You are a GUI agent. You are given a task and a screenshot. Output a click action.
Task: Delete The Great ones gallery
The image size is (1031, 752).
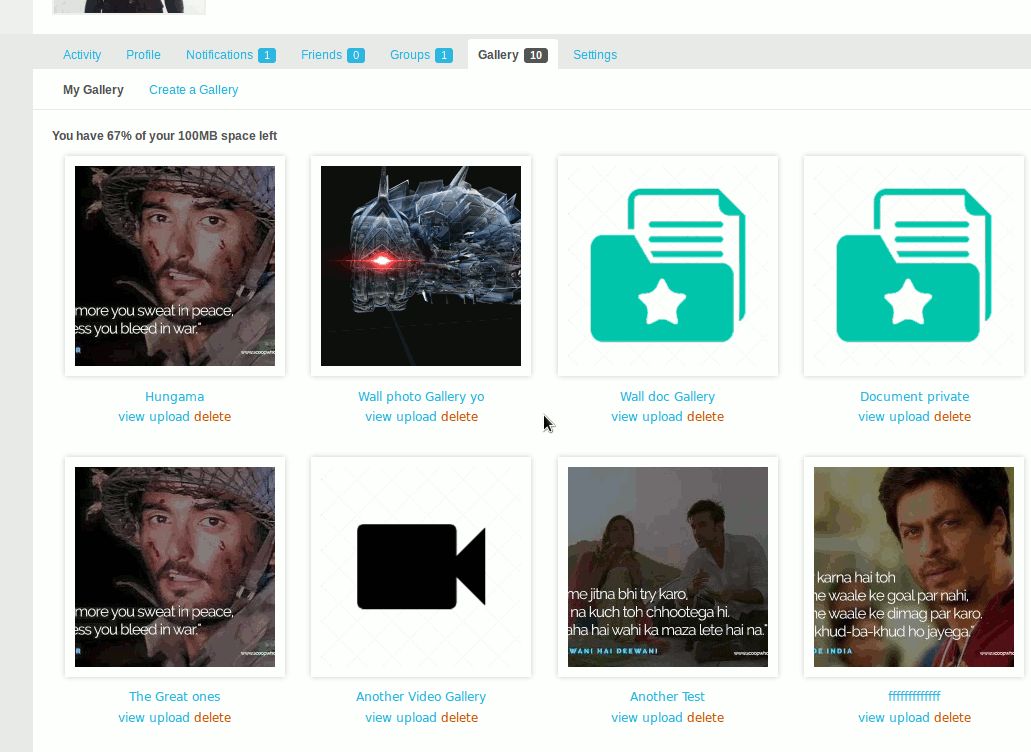[212, 717]
